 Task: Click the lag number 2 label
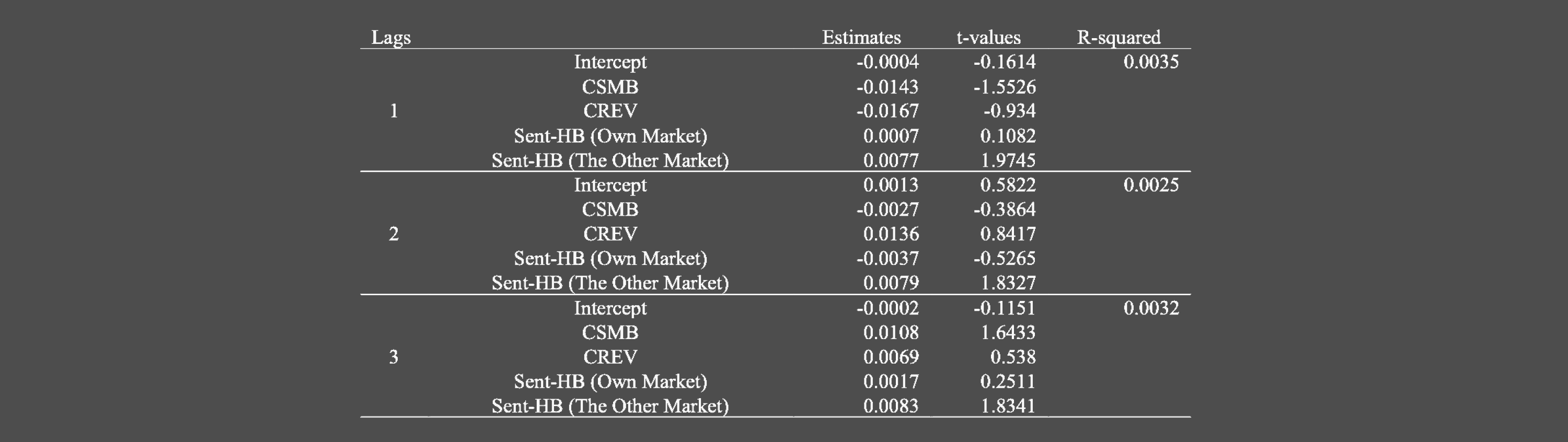[x=394, y=234]
